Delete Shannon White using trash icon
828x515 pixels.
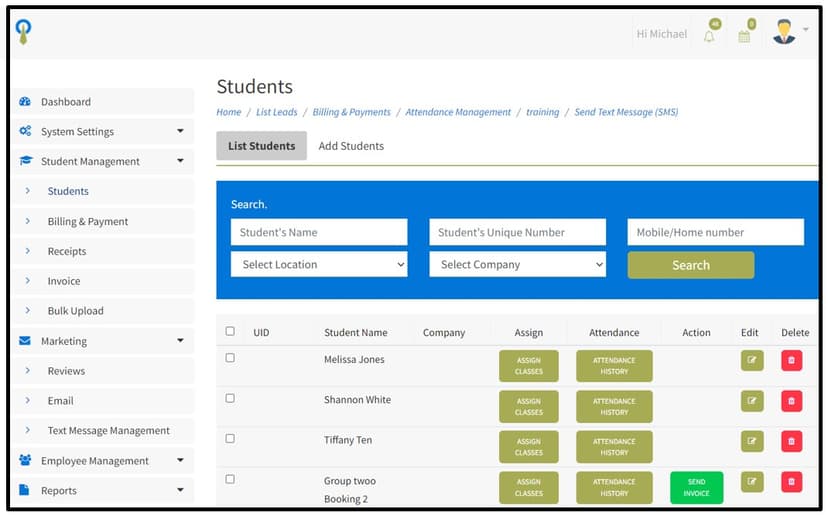tap(791, 401)
